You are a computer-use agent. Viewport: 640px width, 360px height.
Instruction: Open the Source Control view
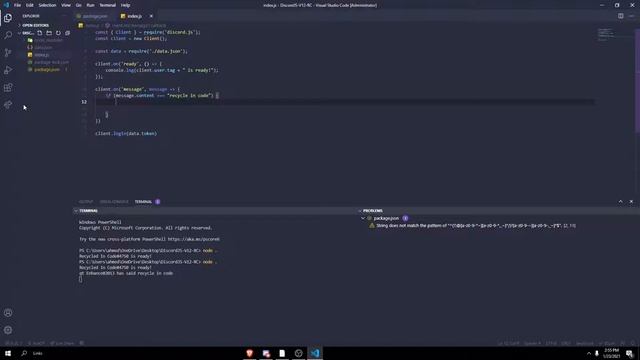[8, 53]
